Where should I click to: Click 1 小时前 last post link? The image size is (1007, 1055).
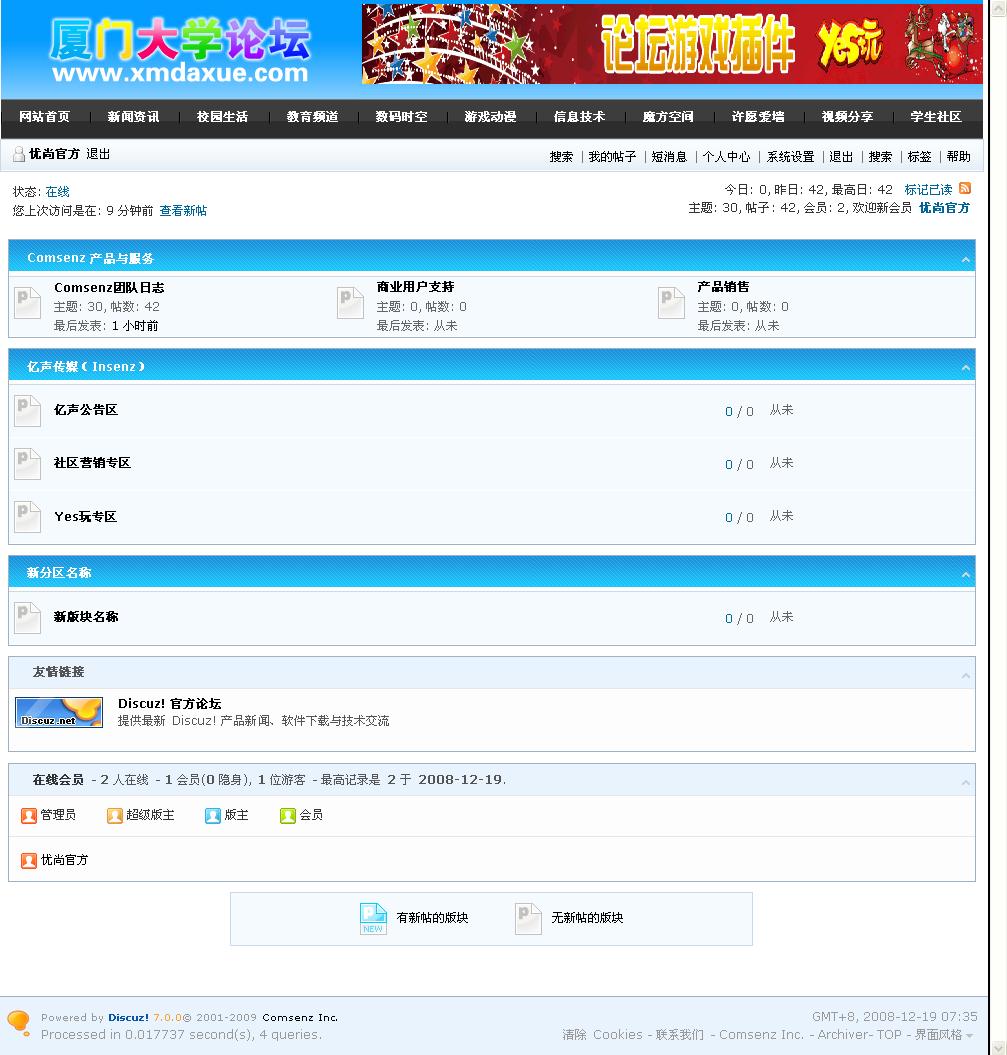(x=135, y=326)
